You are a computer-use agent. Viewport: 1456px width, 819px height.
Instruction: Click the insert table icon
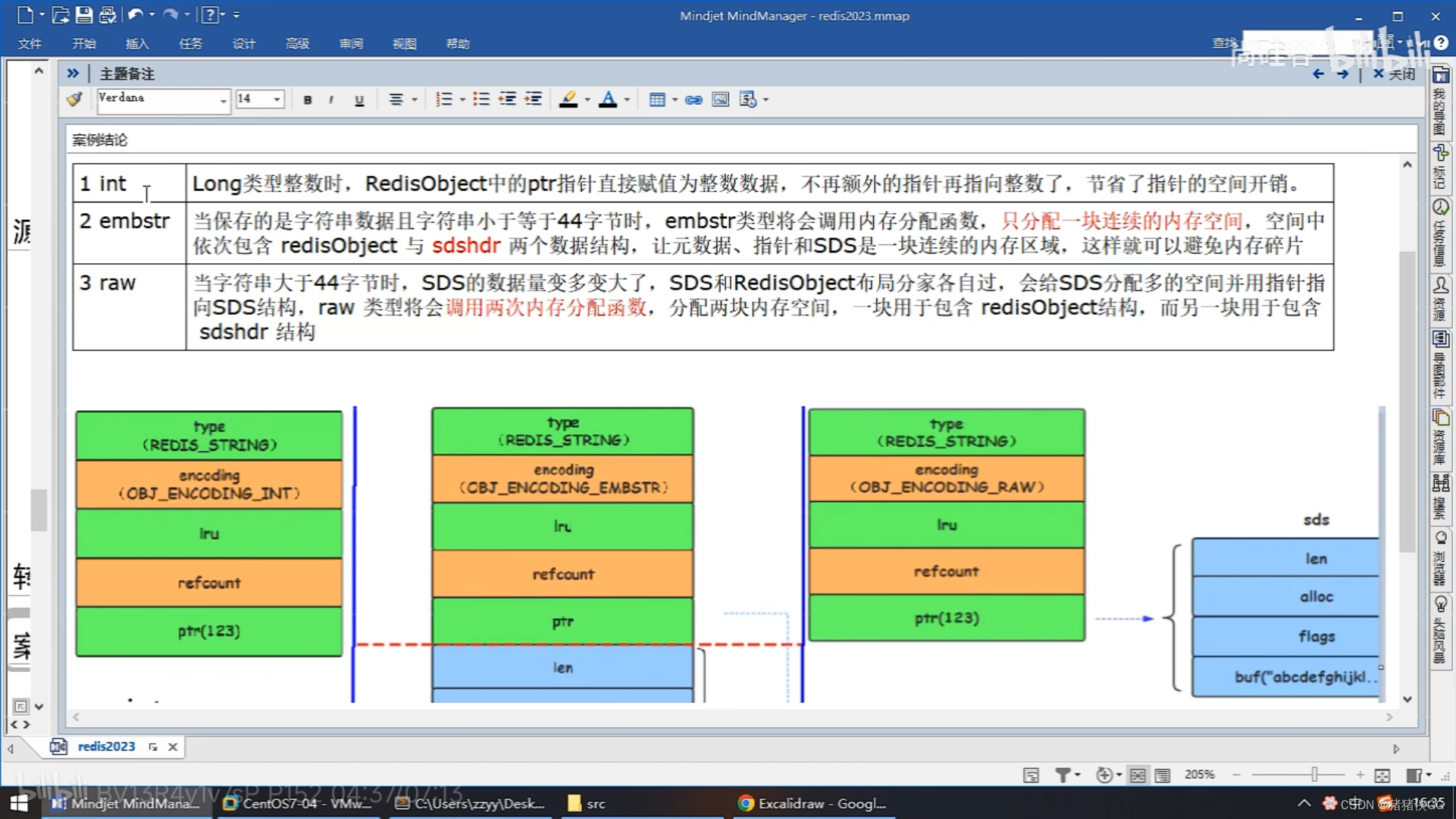[x=656, y=99]
